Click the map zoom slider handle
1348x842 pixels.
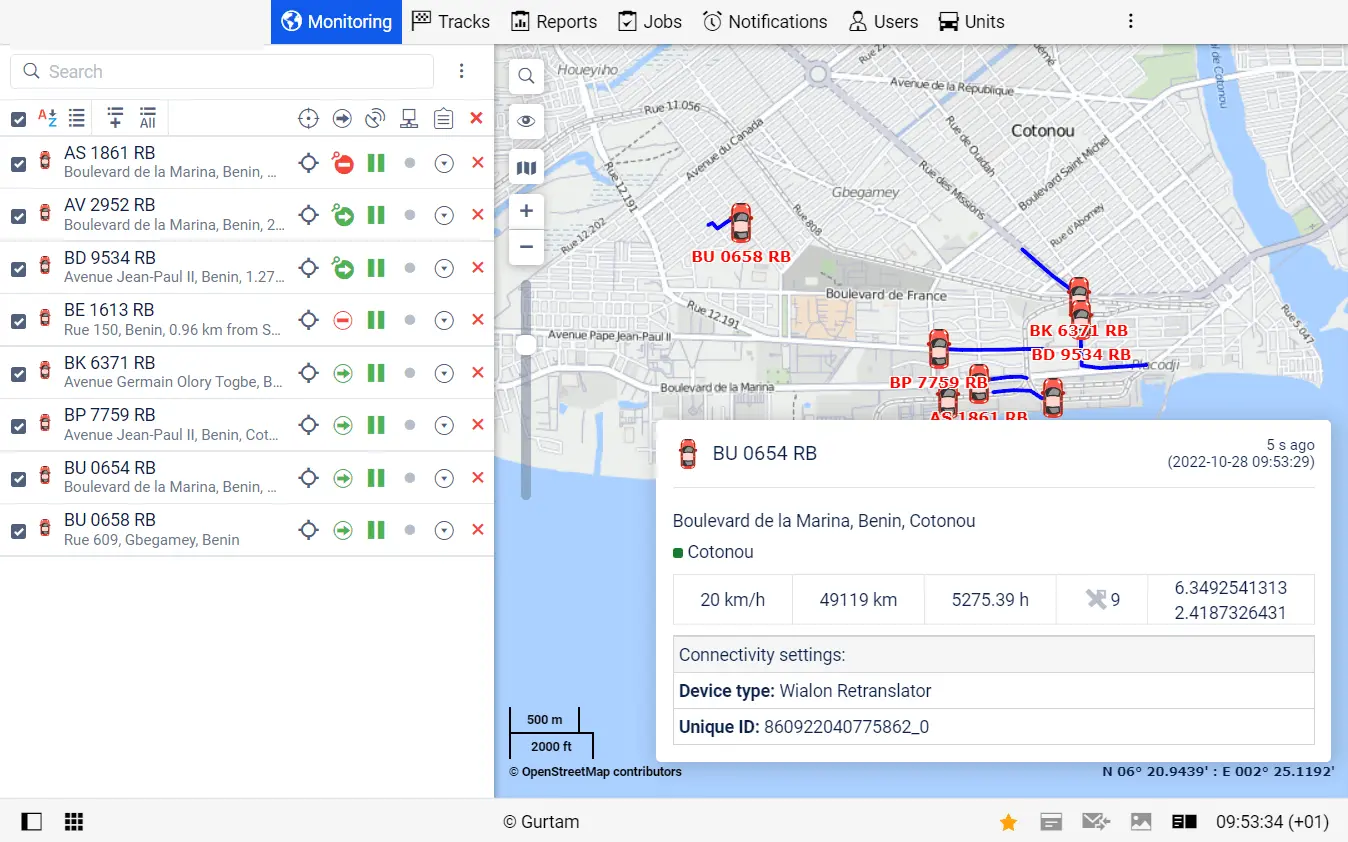[x=526, y=346]
